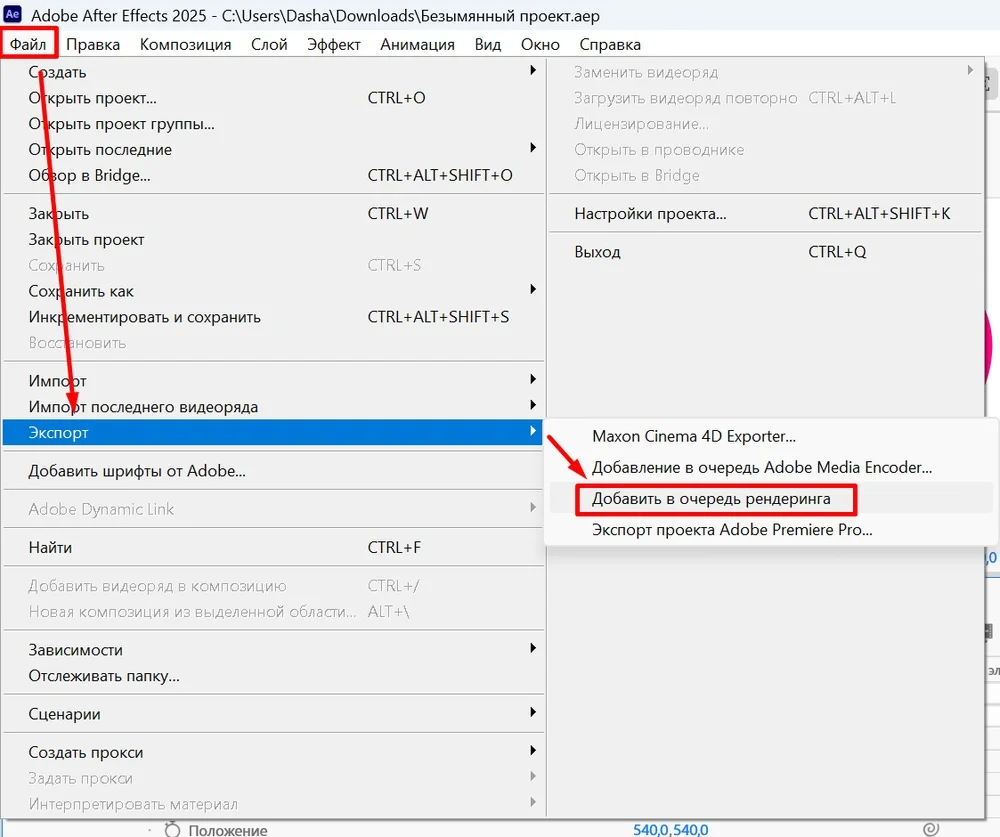Image resolution: width=1000 pixels, height=837 pixels.
Task: Open the Сохранить как submenu
Action: pos(533,291)
